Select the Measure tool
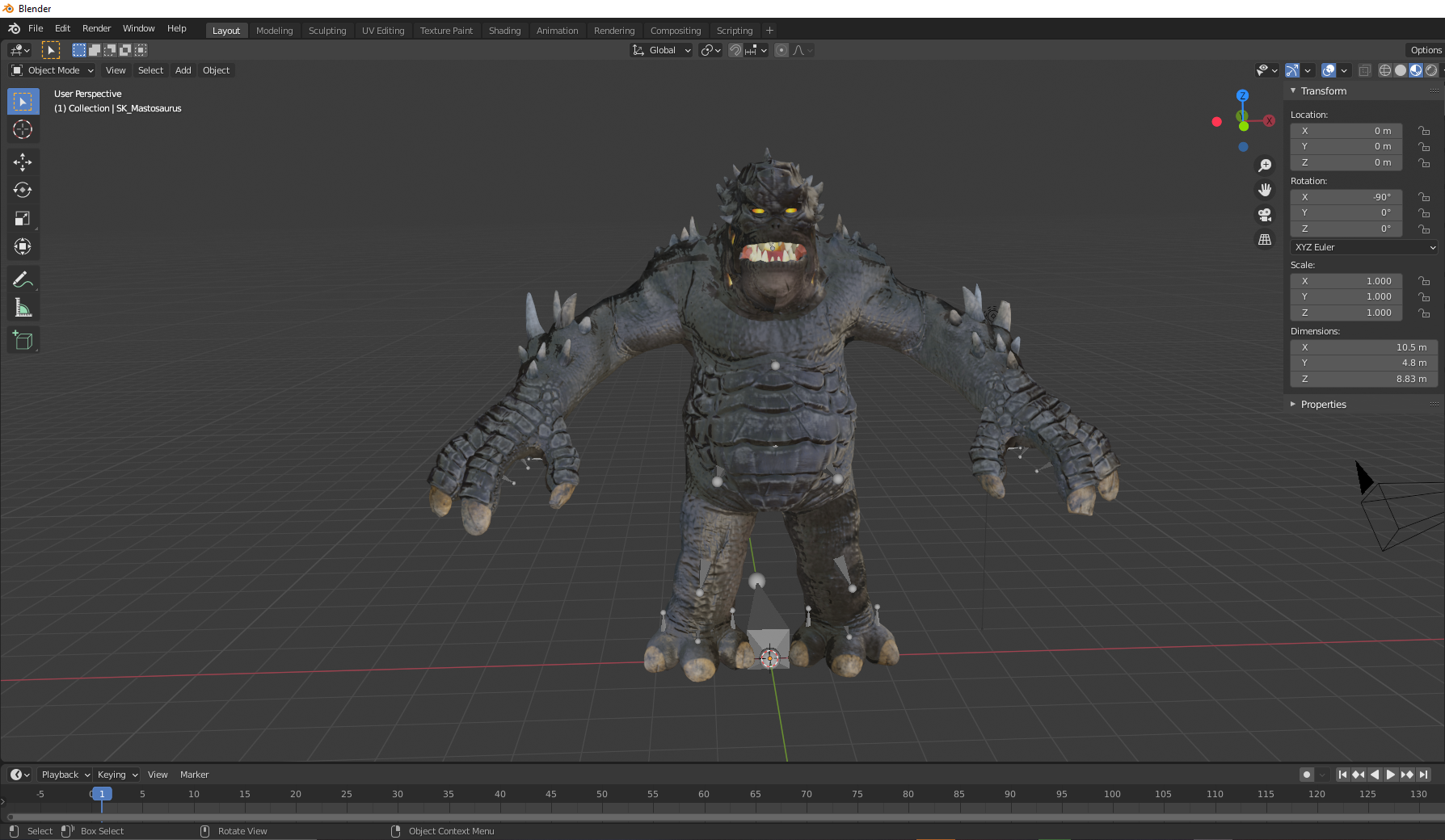 click(23, 307)
